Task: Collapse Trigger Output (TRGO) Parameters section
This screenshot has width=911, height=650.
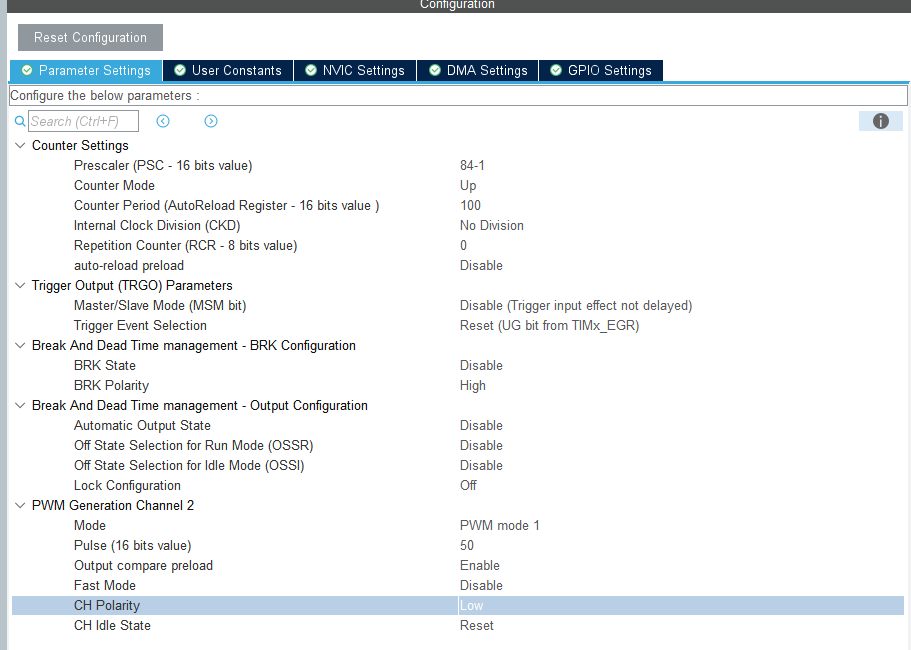Action: (x=20, y=285)
